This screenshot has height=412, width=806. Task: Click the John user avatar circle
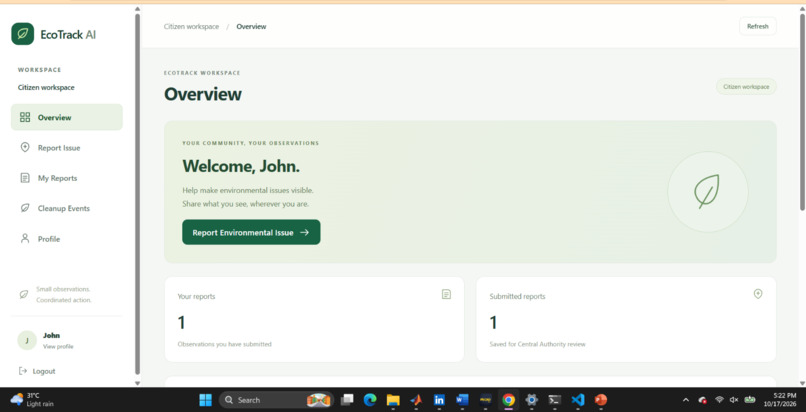pos(27,340)
